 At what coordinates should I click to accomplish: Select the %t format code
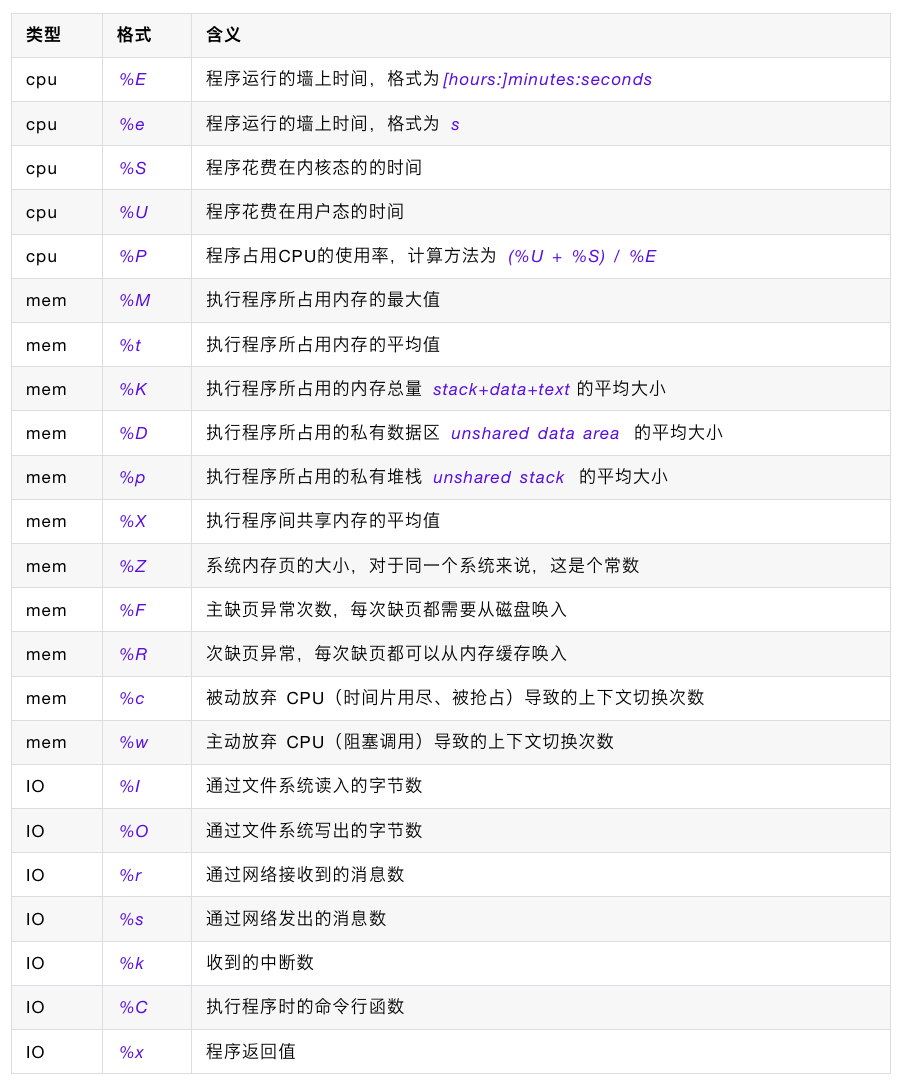pos(130,345)
